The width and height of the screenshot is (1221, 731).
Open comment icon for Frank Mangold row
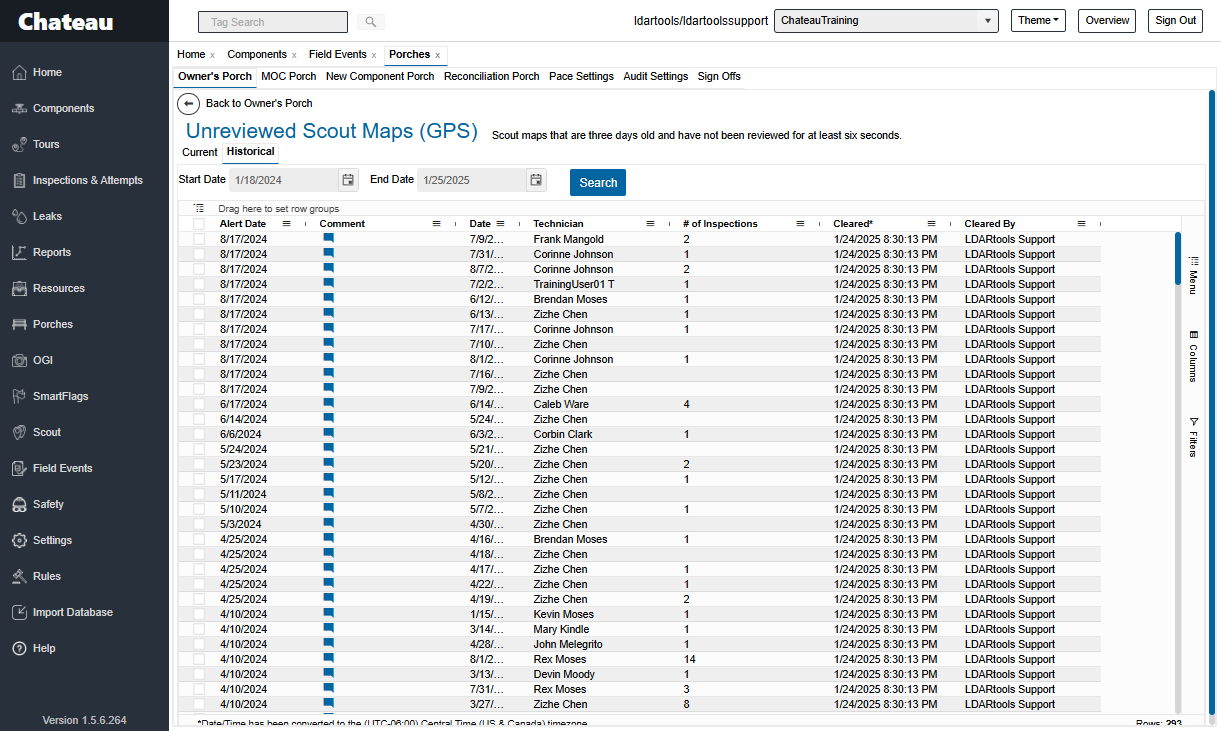click(x=328, y=239)
